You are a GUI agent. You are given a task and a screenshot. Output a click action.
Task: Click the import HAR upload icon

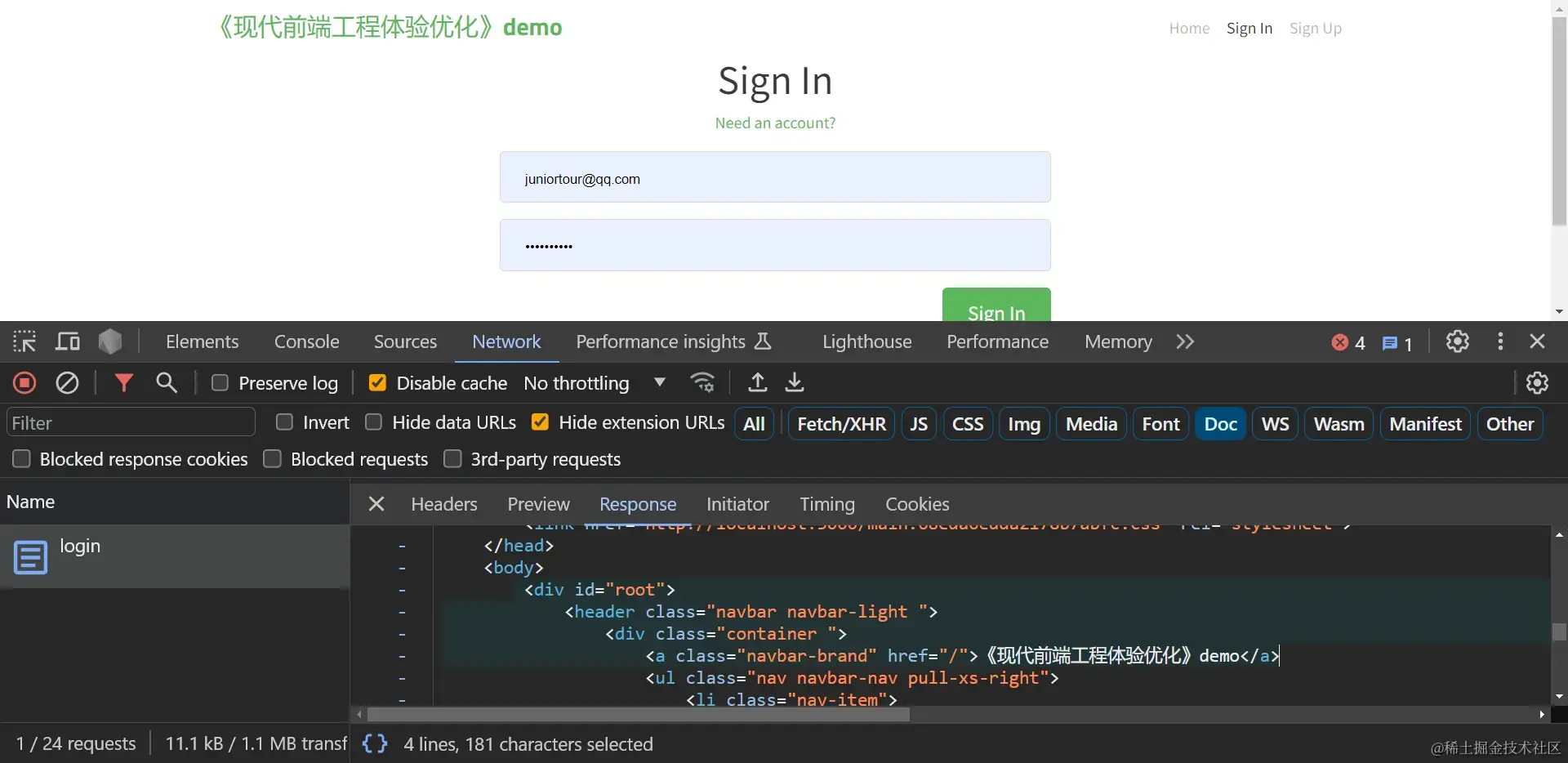click(x=758, y=382)
